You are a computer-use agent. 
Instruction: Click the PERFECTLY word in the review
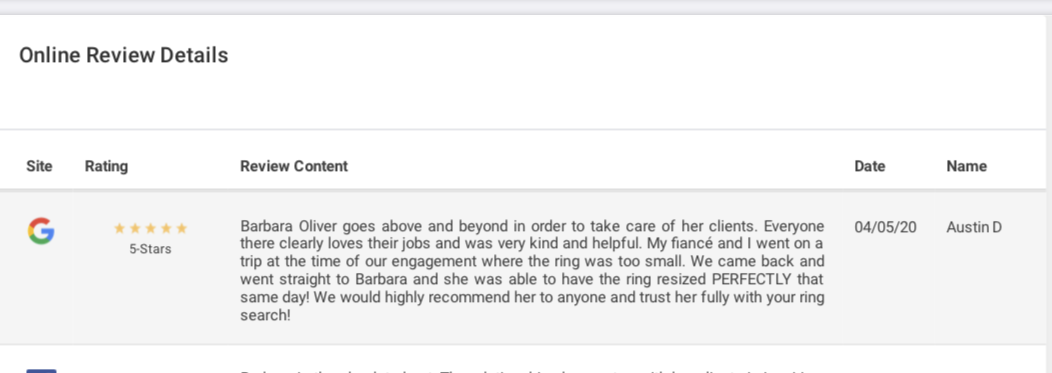(x=751, y=279)
